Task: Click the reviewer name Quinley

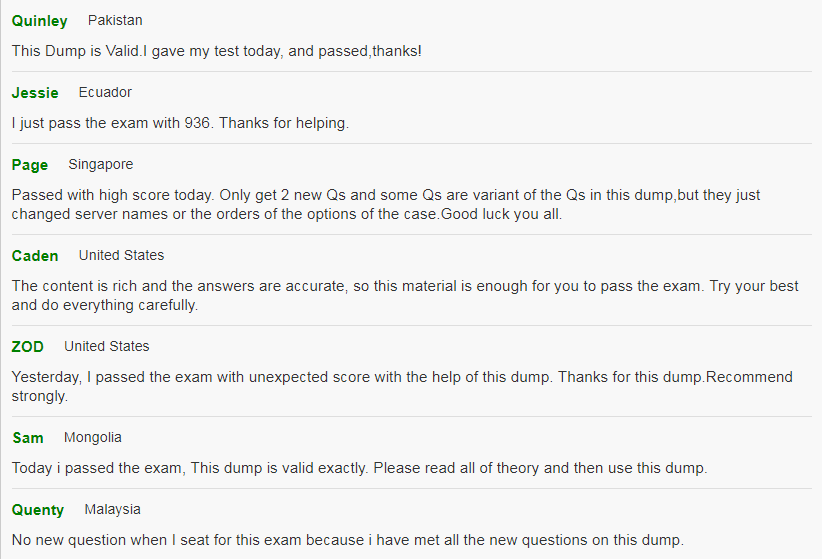Action: [x=39, y=21]
